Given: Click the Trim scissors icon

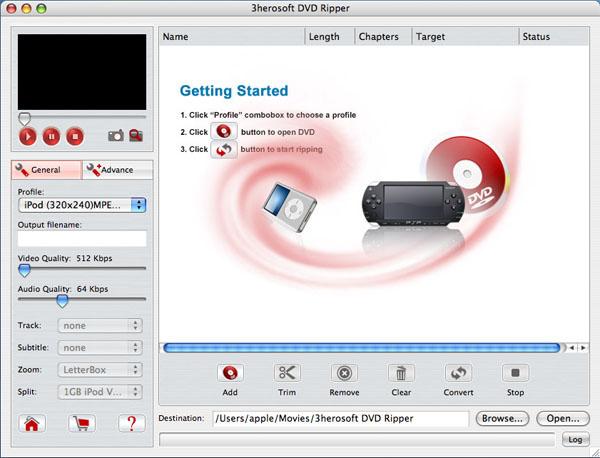Looking at the screenshot, I should point(287,373).
